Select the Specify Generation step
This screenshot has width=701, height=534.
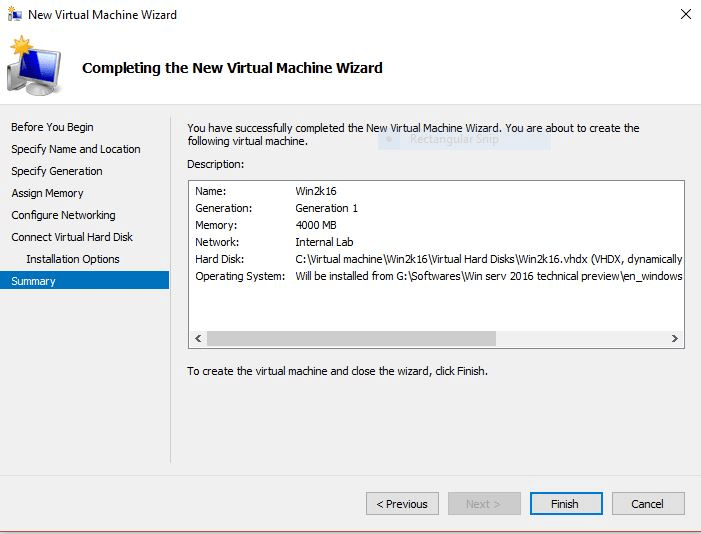tap(56, 171)
